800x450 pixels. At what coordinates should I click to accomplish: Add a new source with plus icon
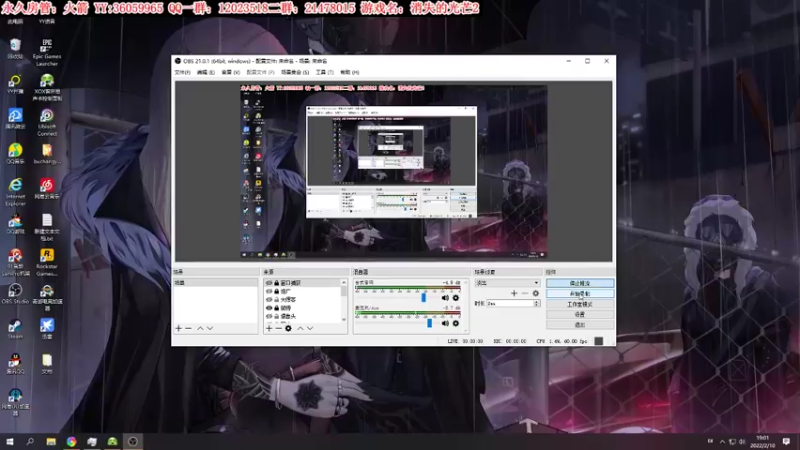[269, 328]
